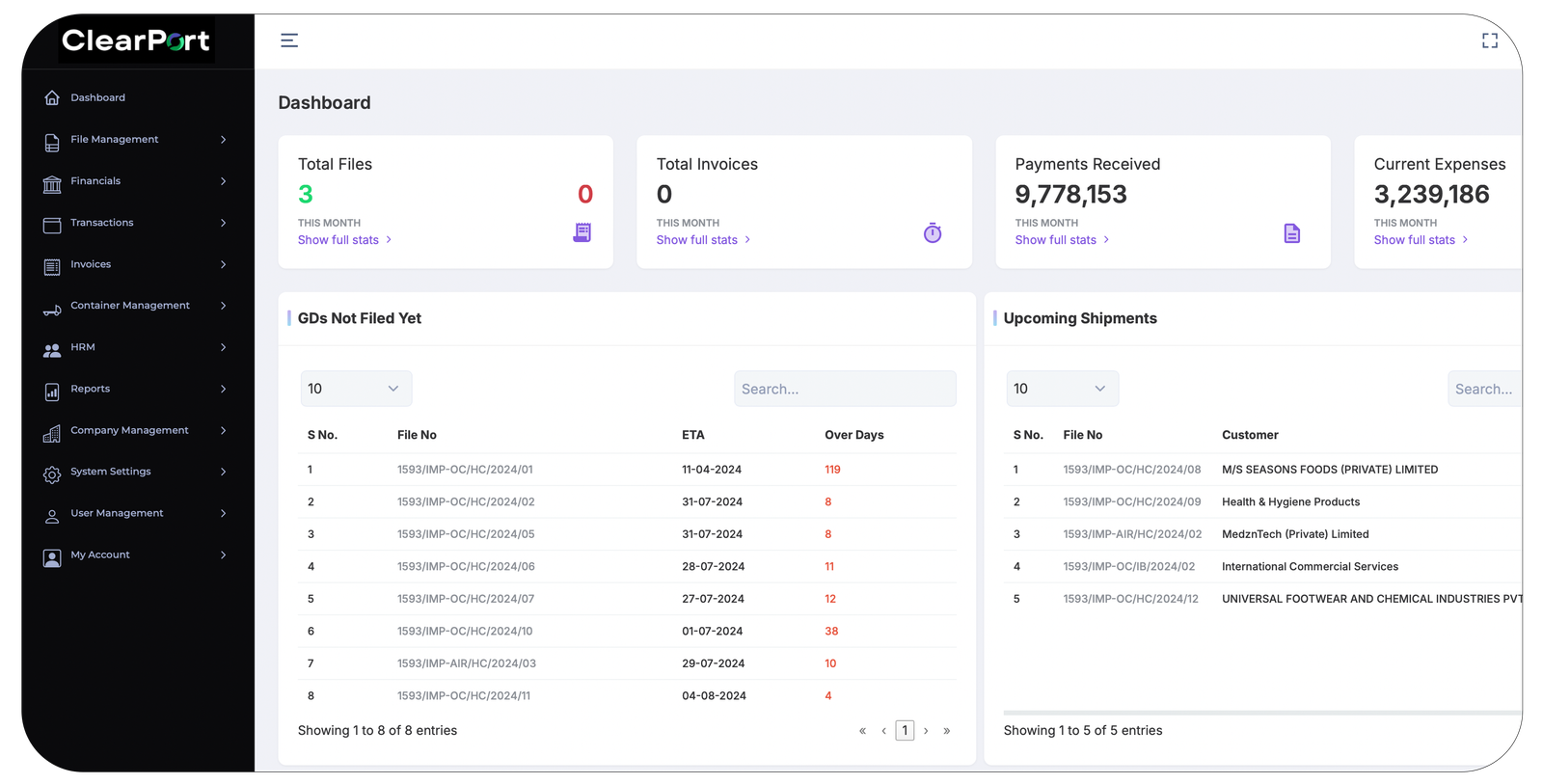This screenshot has height=784, width=1543.
Task: Open entries-per-page dropdown in Upcoming Shipments
Action: (1062, 389)
